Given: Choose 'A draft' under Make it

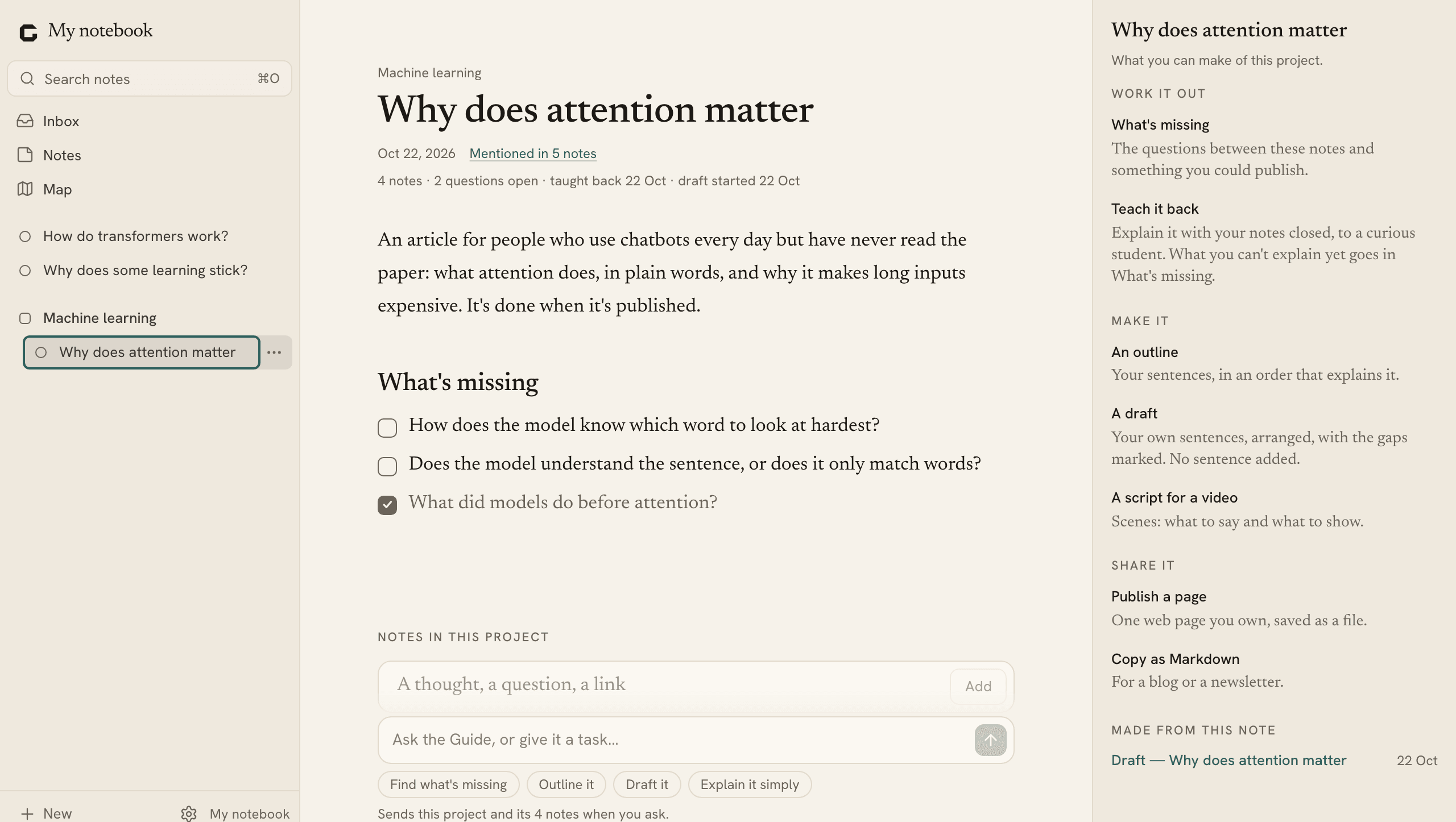Looking at the screenshot, I should point(1274,436).
